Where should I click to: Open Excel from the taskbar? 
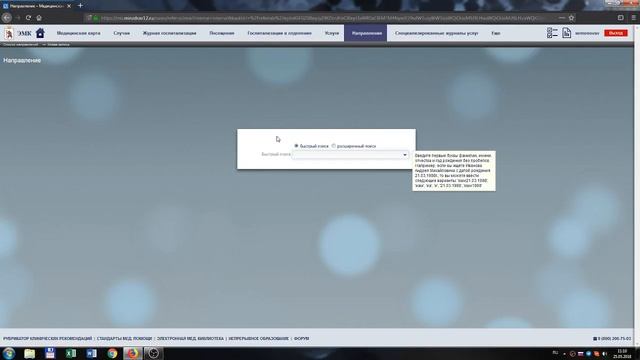click(x=71, y=353)
